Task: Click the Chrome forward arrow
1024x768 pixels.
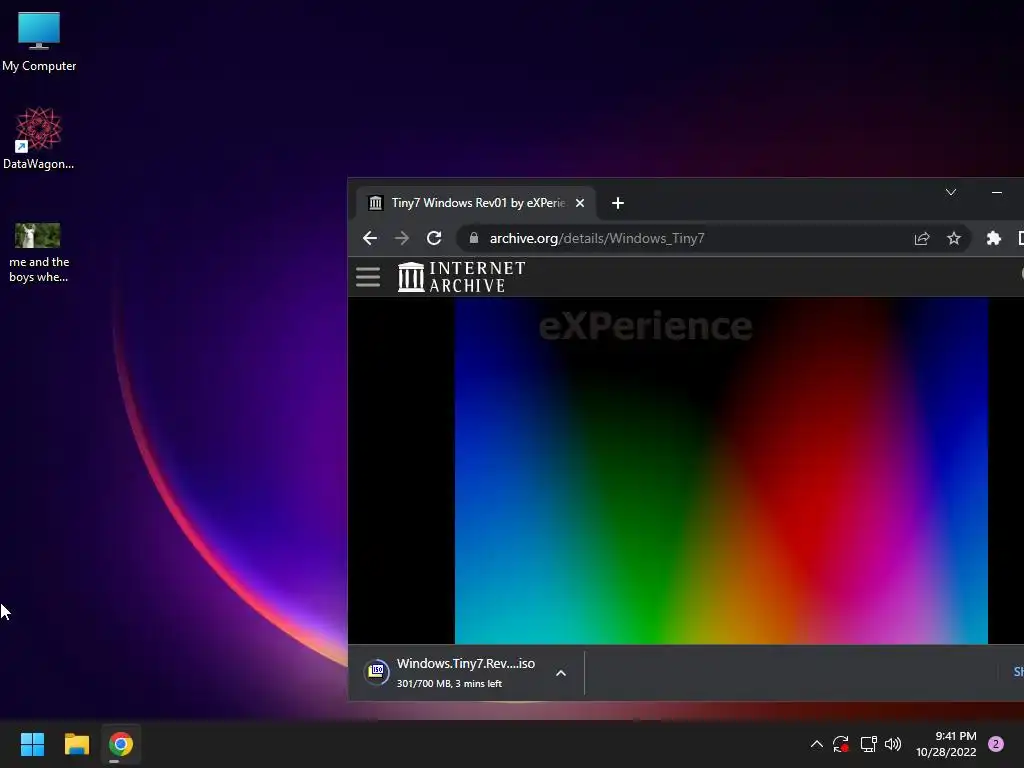Action: click(402, 238)
